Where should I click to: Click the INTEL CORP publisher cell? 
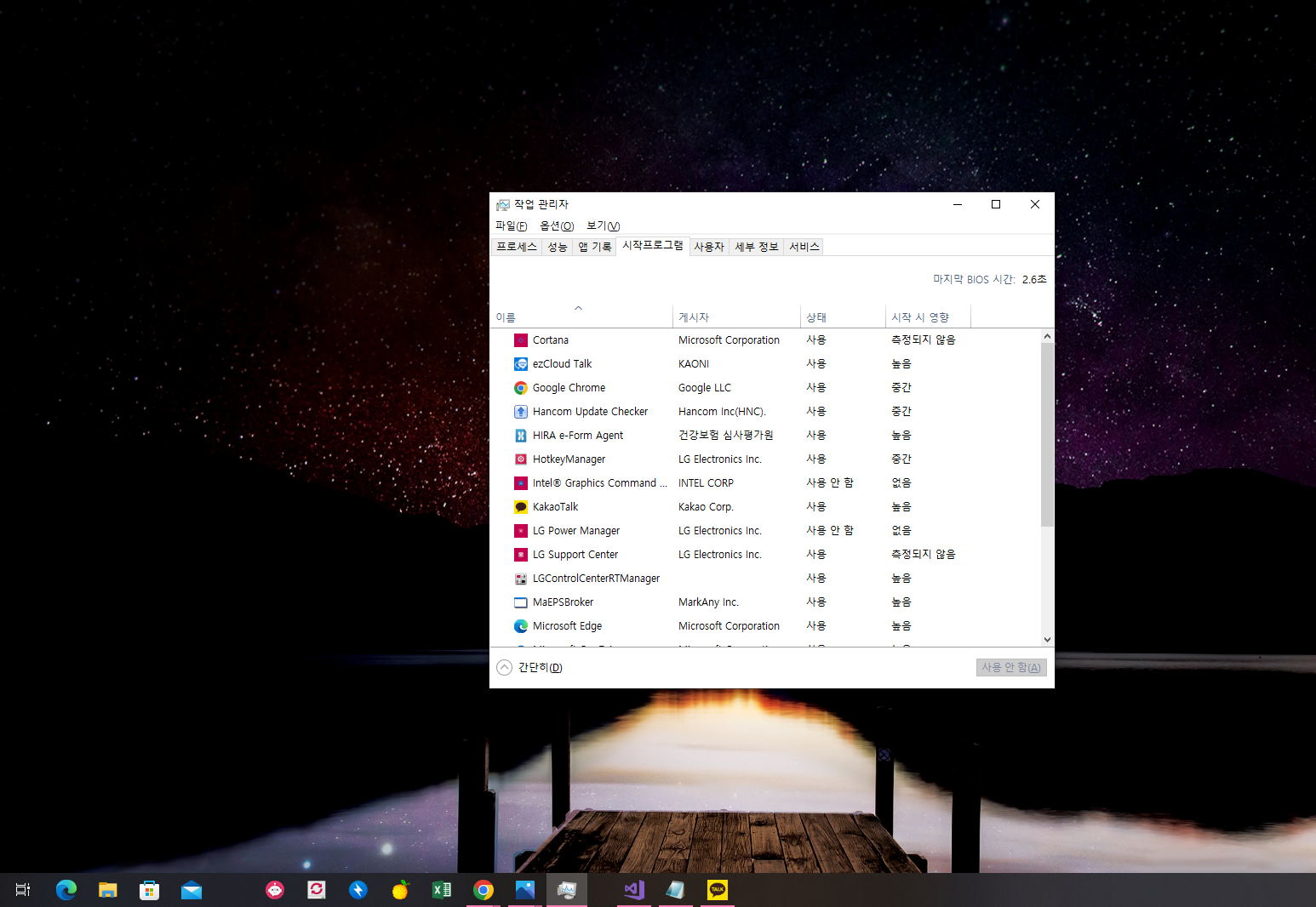tap(706, 483)
